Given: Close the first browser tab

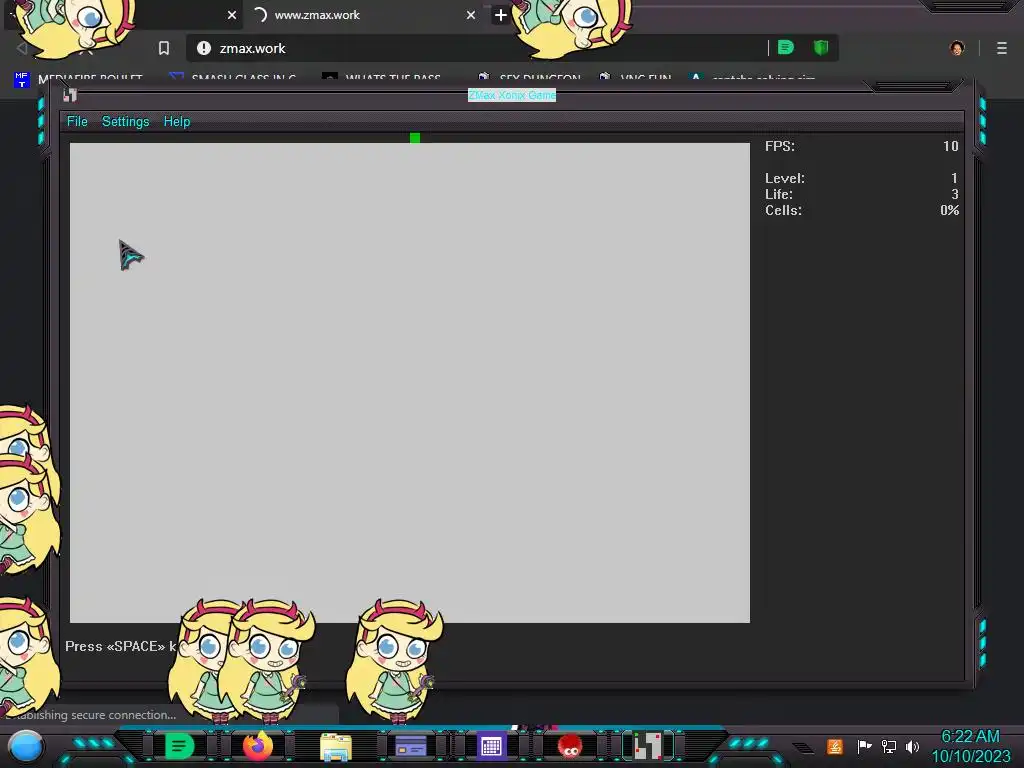Looking at the screenshot, I should [232, 15].
